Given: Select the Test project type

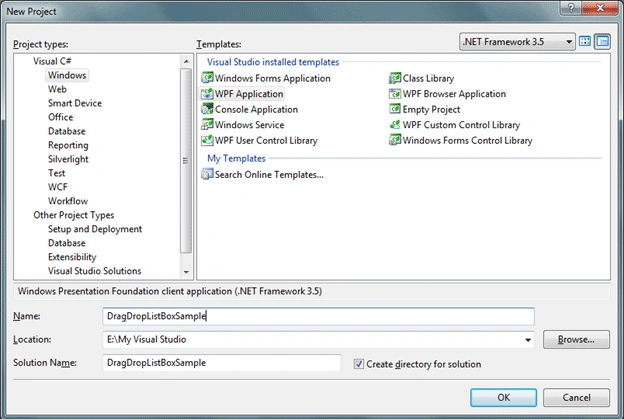Looking at the screenshot, I should pos(57,173).
